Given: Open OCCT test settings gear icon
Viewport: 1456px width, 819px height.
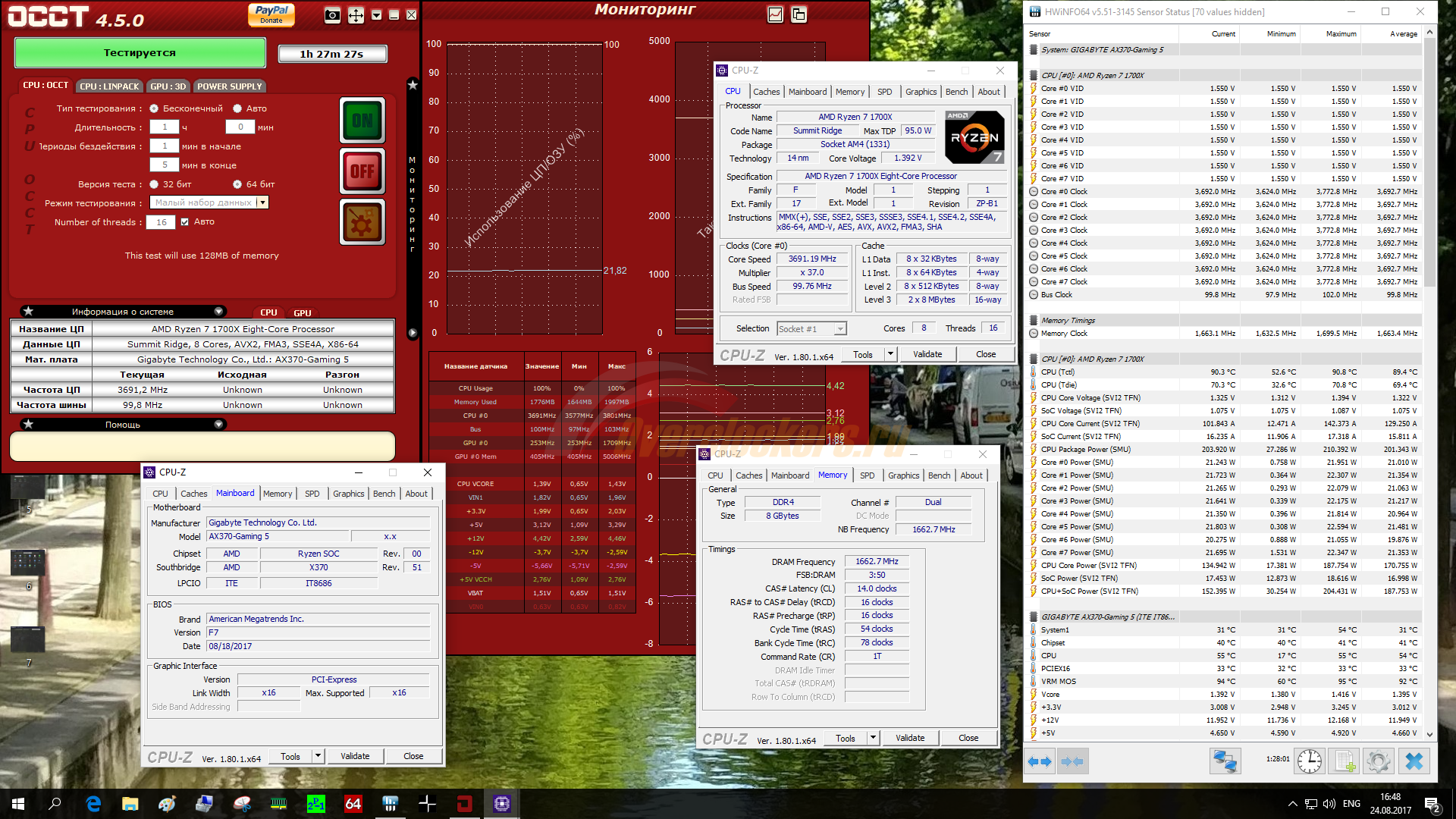Looking at the screenshot, I should [362, 223].
